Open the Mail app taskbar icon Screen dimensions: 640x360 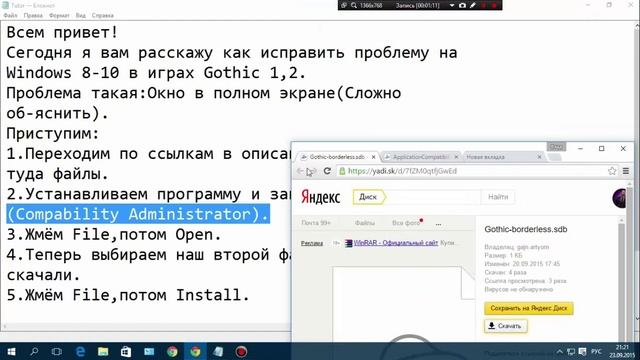tap(149, 351)
